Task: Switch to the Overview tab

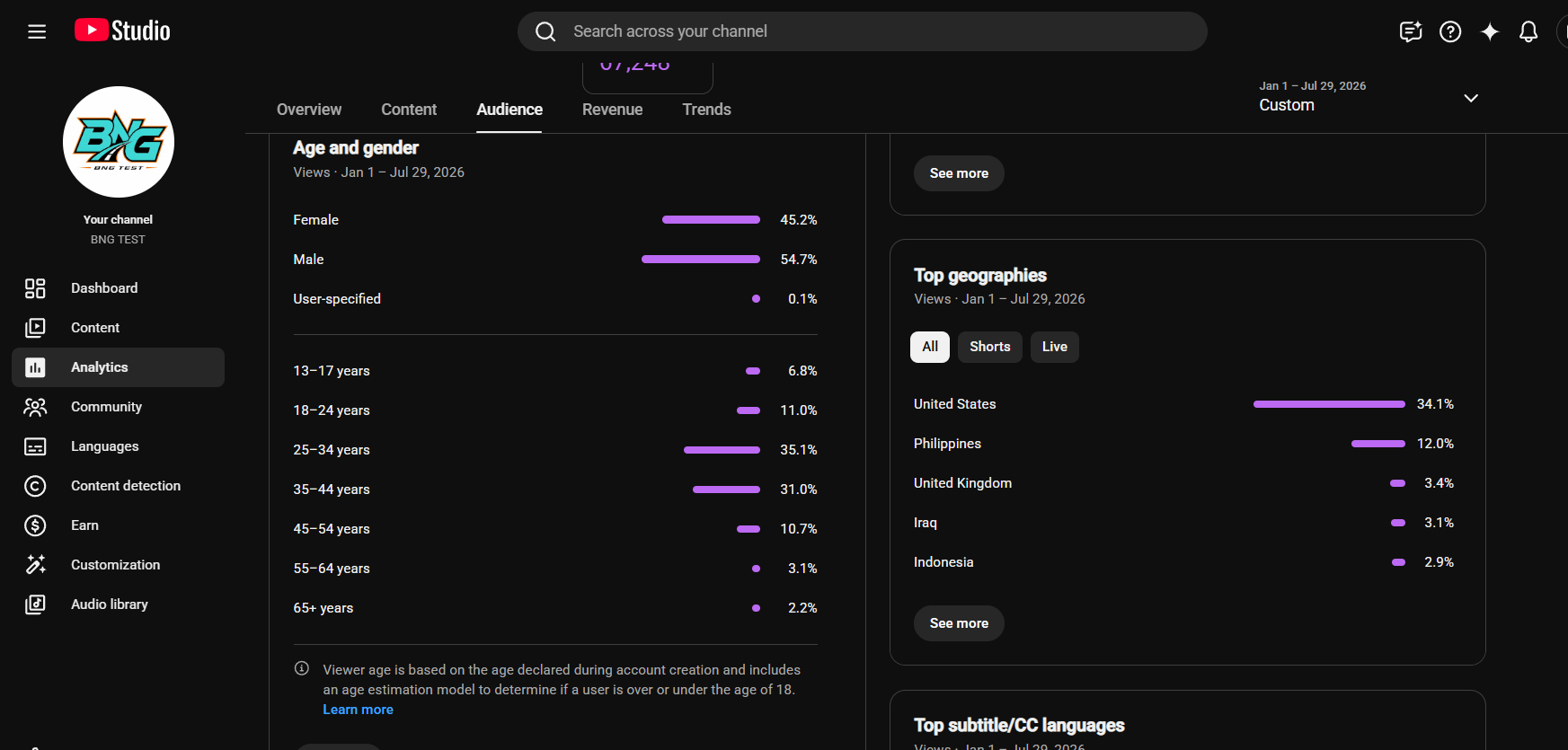Action: coord(309,110)
